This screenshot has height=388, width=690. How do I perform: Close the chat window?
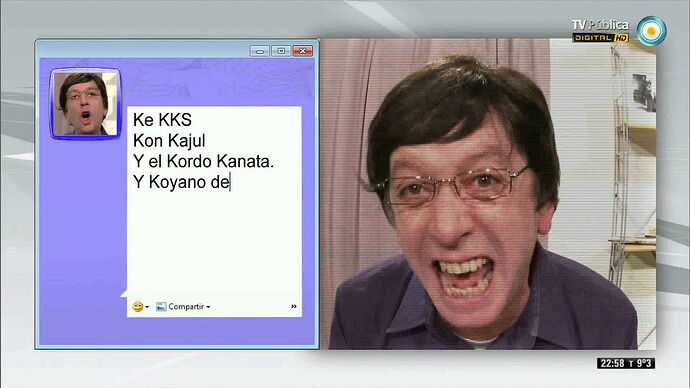coord(303,51)
